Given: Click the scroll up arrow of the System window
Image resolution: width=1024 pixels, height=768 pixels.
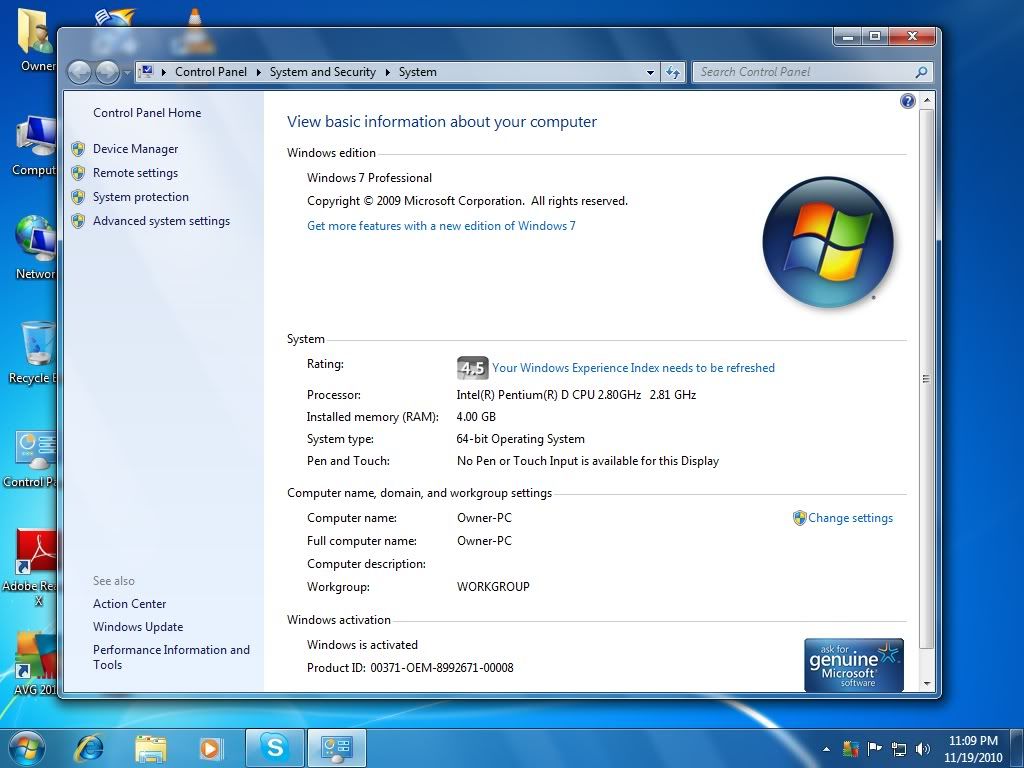Looking at the screenshot, I should [x=926, y=101].
